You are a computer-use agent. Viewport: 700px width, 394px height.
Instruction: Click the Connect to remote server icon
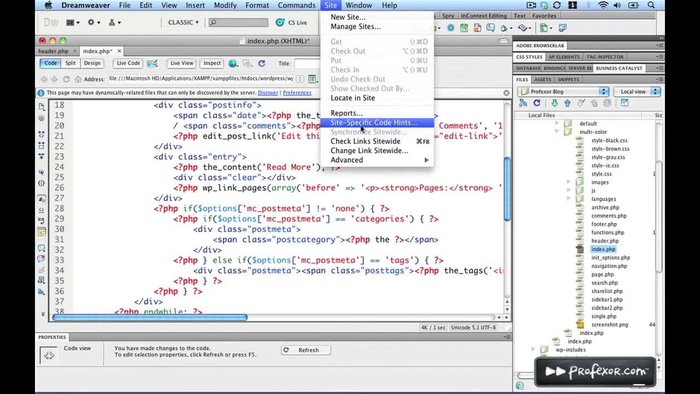523,103
